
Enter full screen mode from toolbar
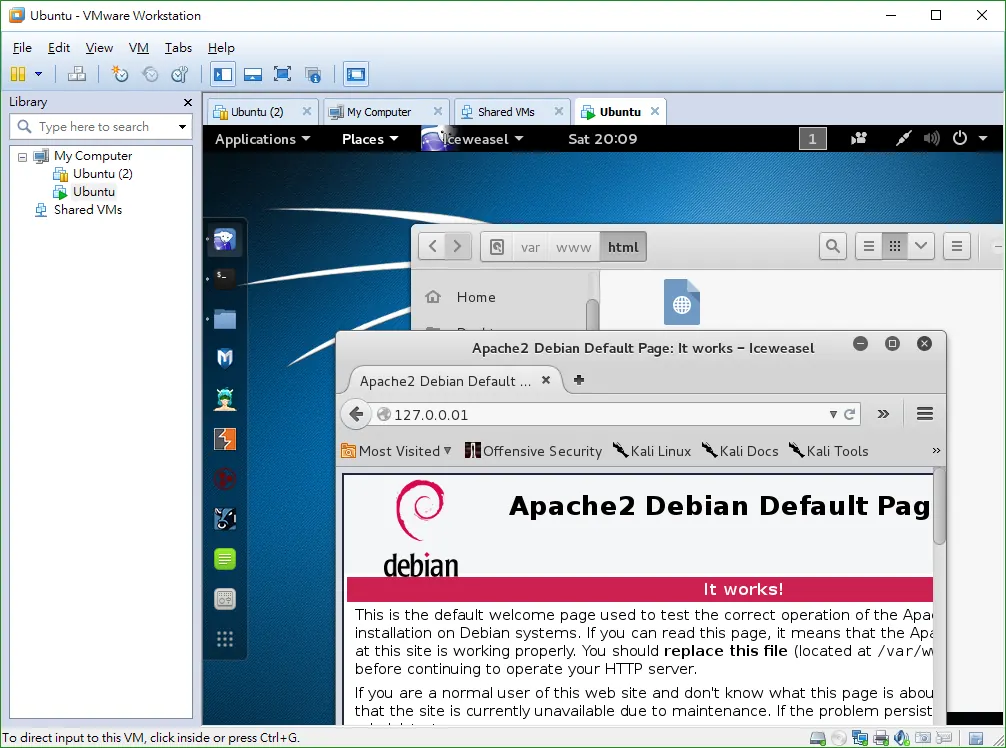click(282, 74)
